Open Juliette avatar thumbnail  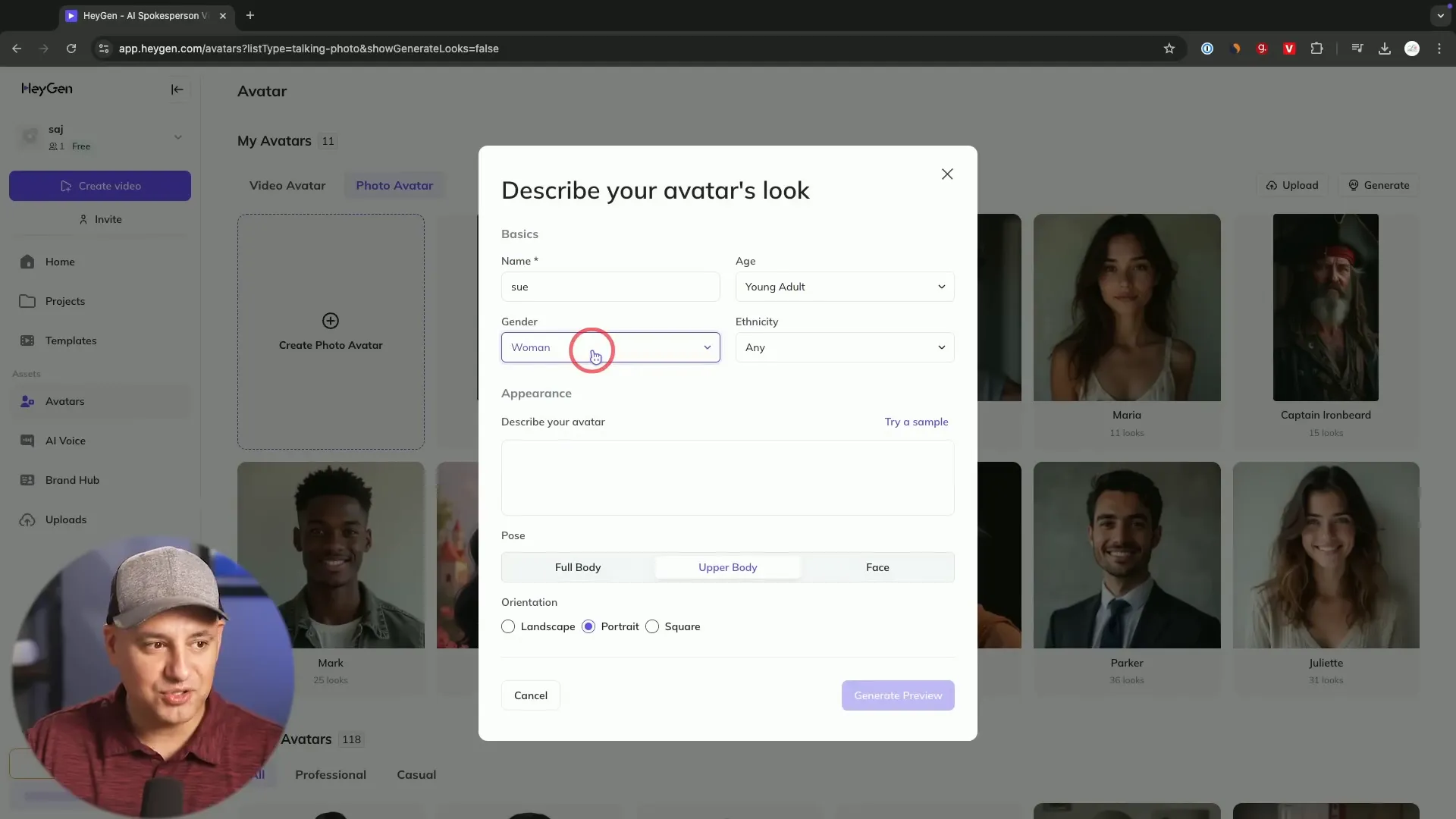[1326, 555]
